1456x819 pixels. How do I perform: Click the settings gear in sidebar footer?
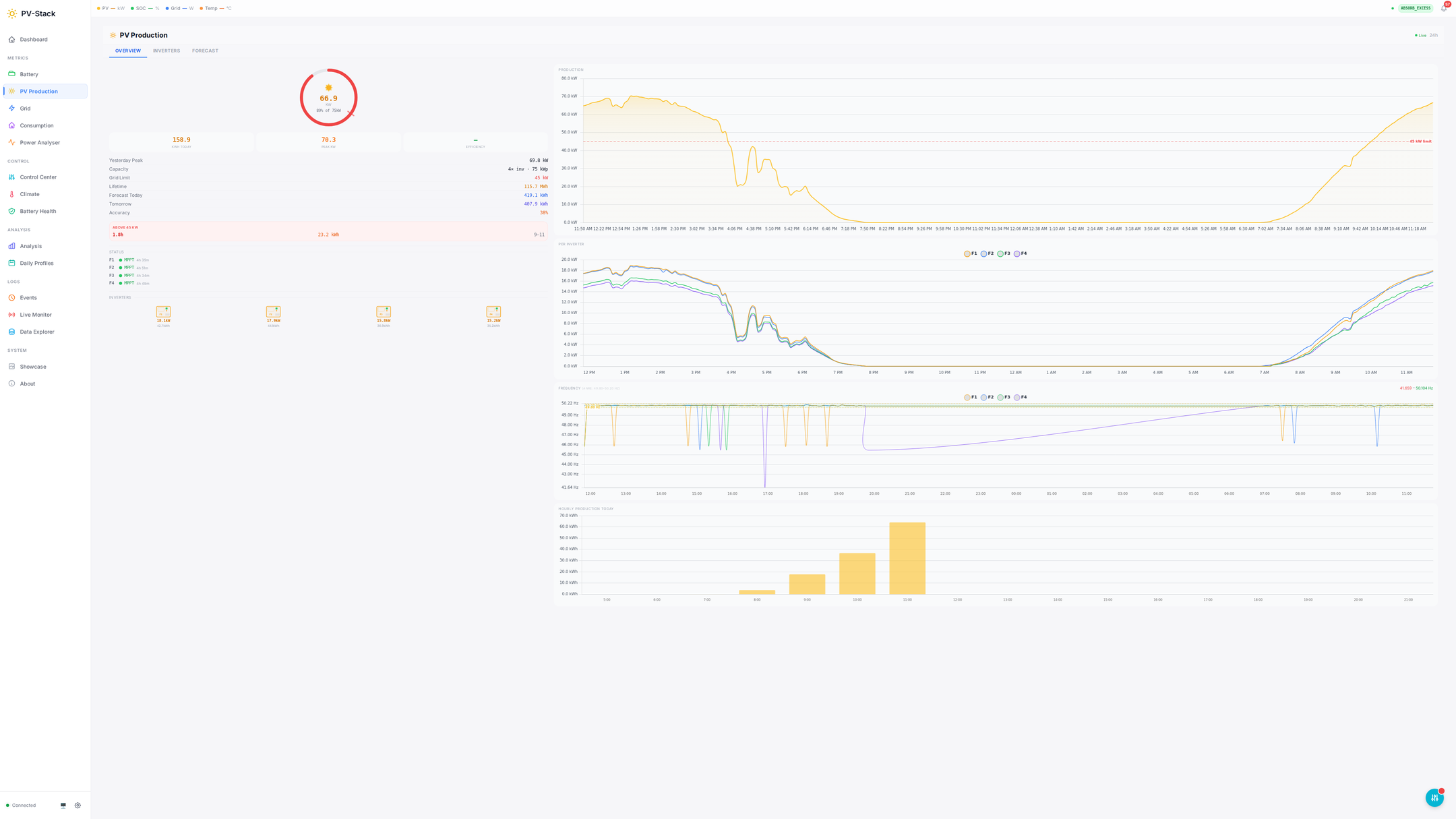[78, 805]
